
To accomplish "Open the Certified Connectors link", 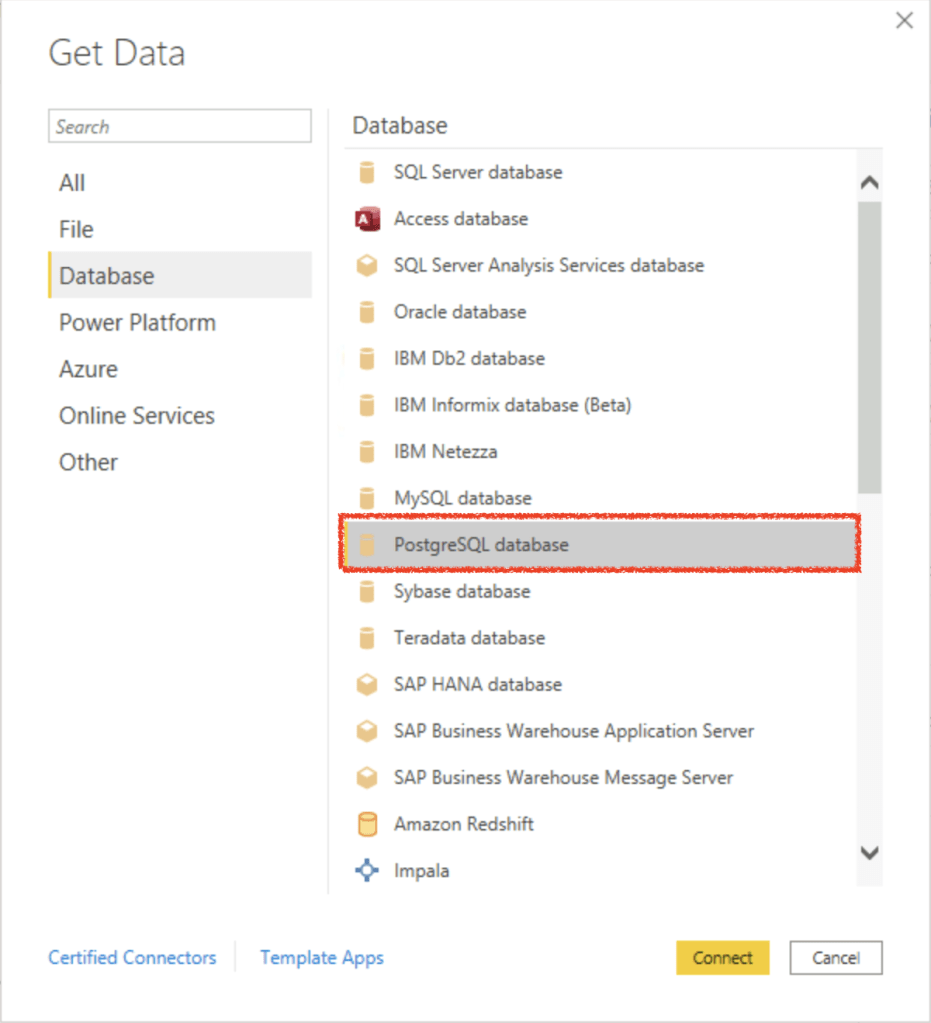I will tap(132, 957).
